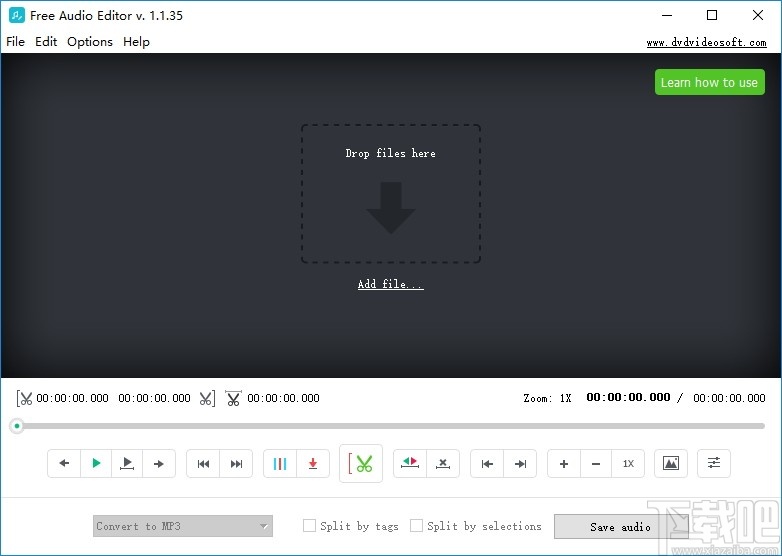
Task: Click the Free Audio Editor app logo
Action: pos(16,15)
